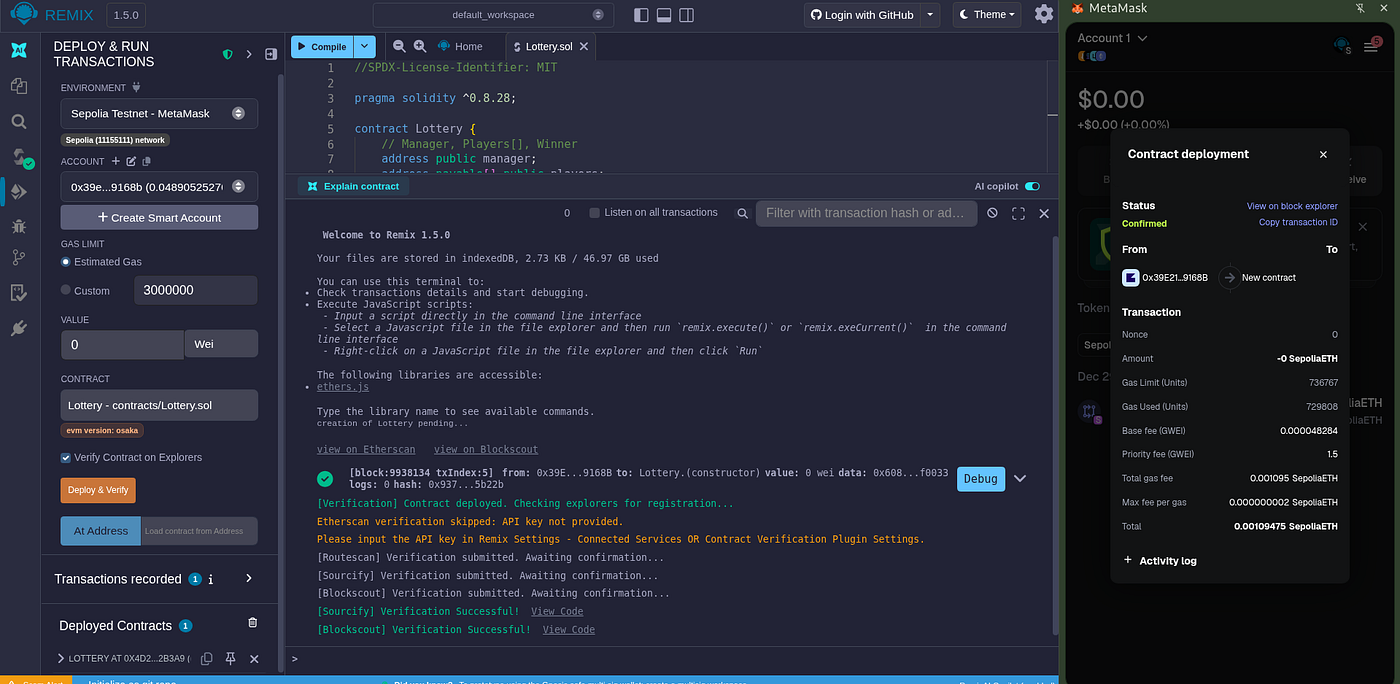Open the Solidity compiler sidebar icon
The image size is (1400, 684).
(21, 157)
